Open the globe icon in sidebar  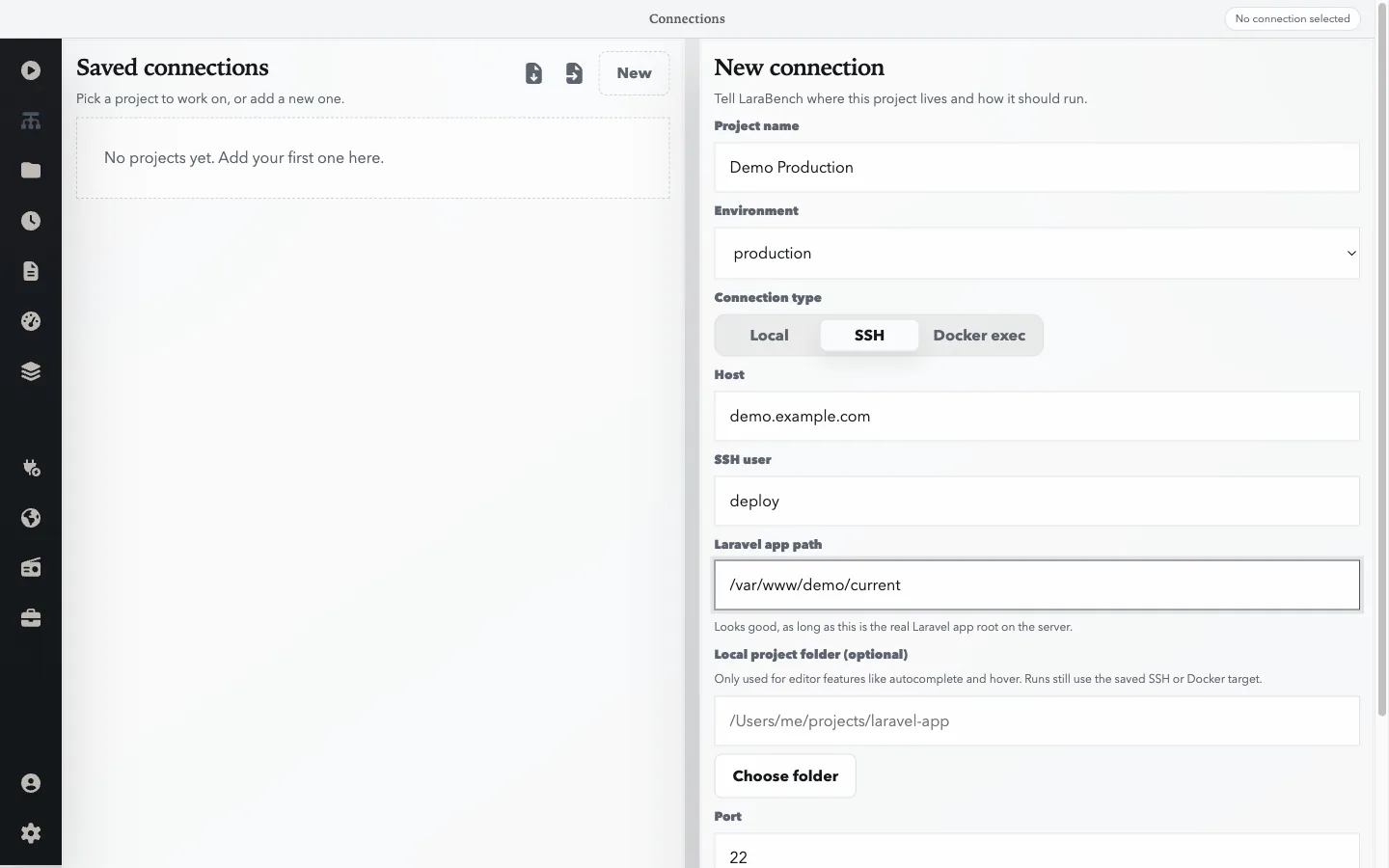pos(31,518)
